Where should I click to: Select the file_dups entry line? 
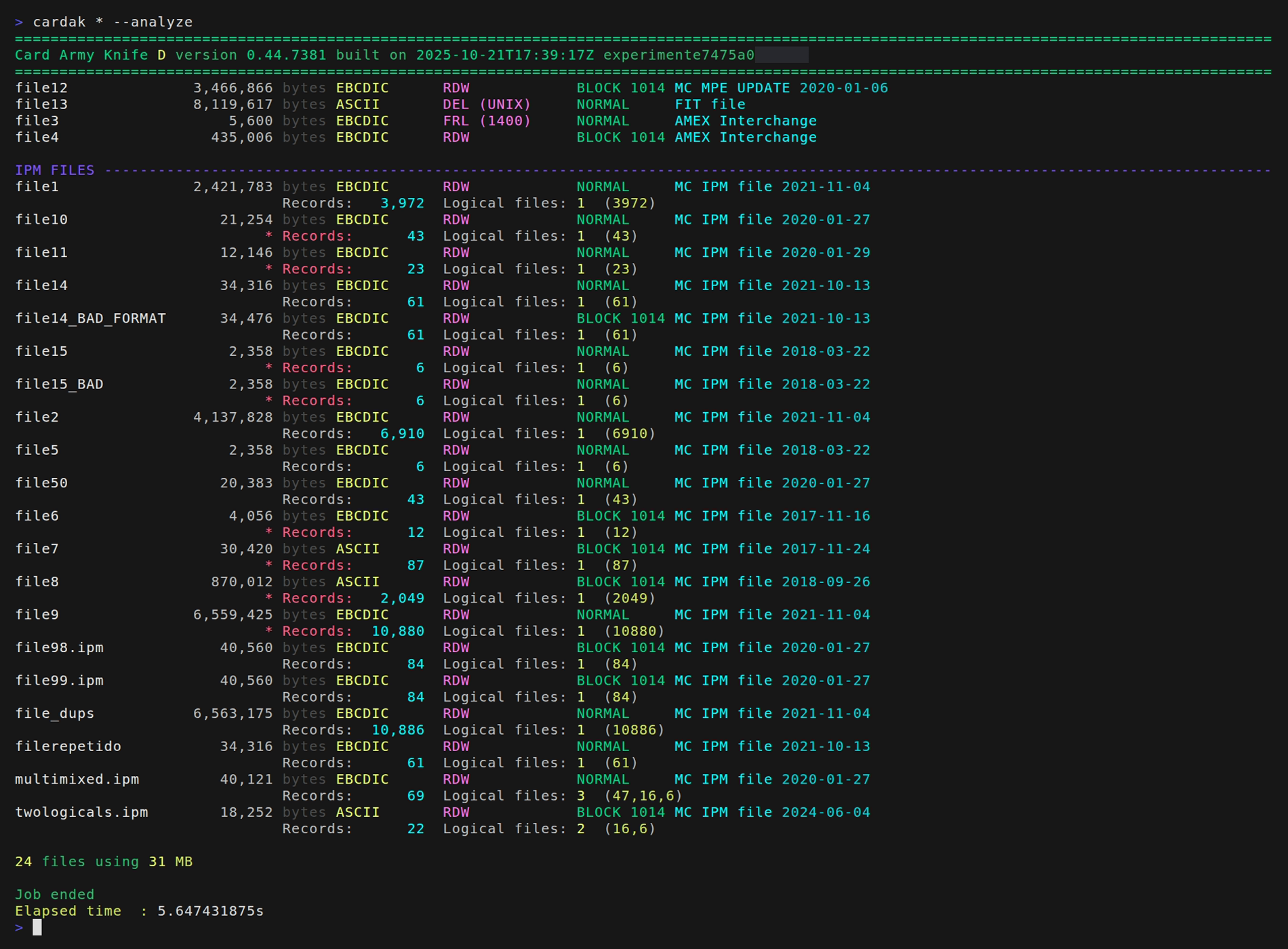click(54, 713)
